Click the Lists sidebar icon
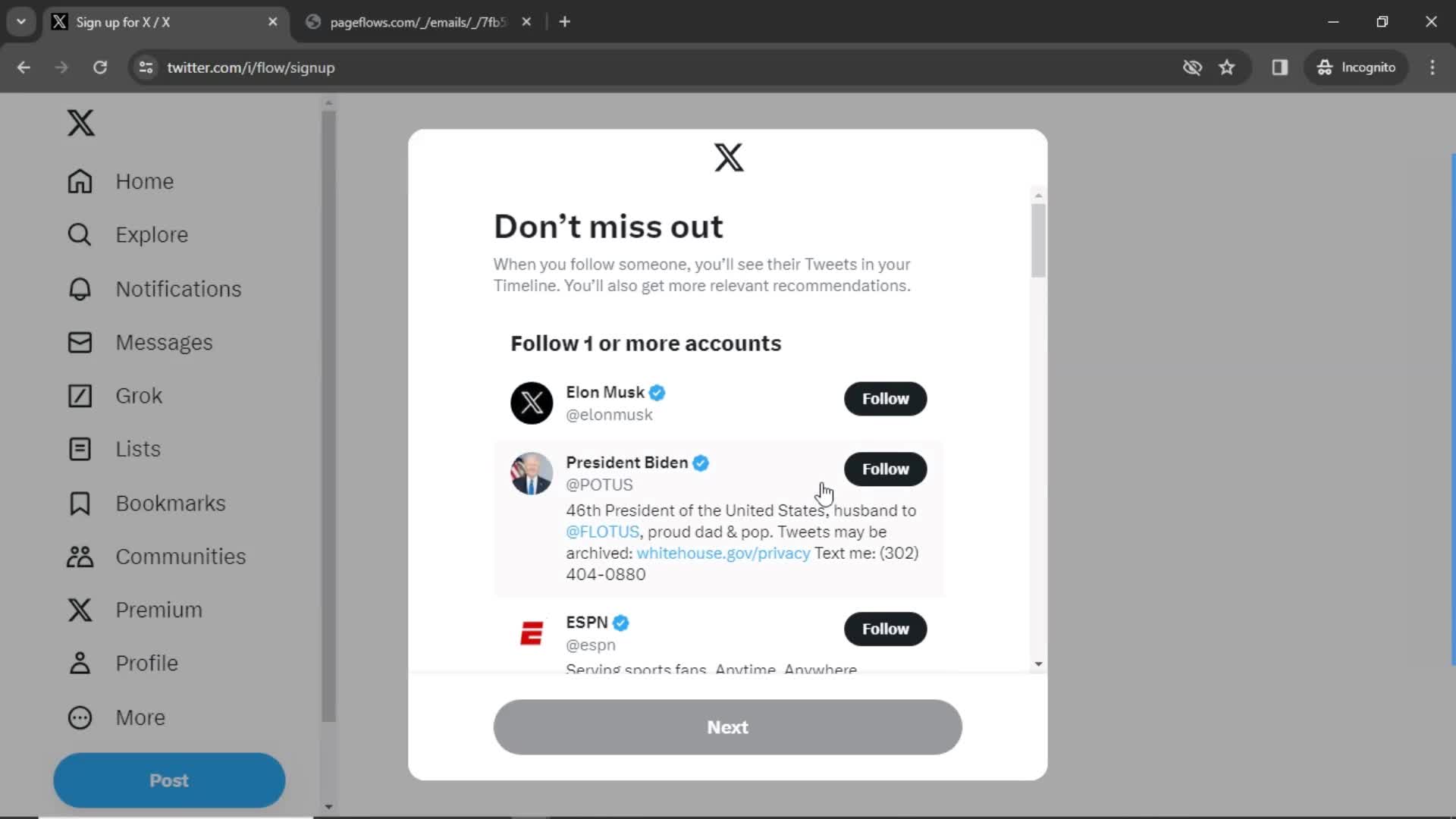 click(x=79, y=448)
